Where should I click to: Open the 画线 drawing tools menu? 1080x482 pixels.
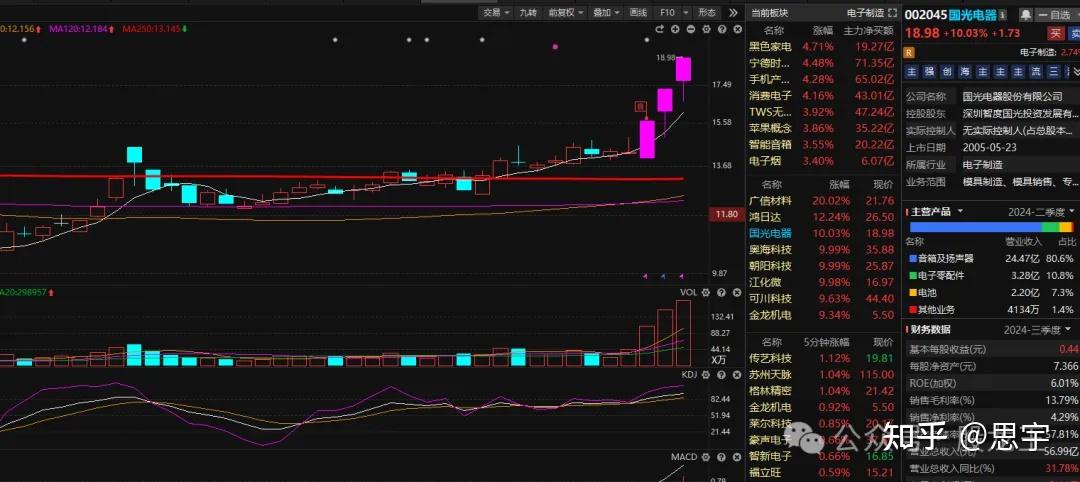pyautogui.click(x=639, y=13)
